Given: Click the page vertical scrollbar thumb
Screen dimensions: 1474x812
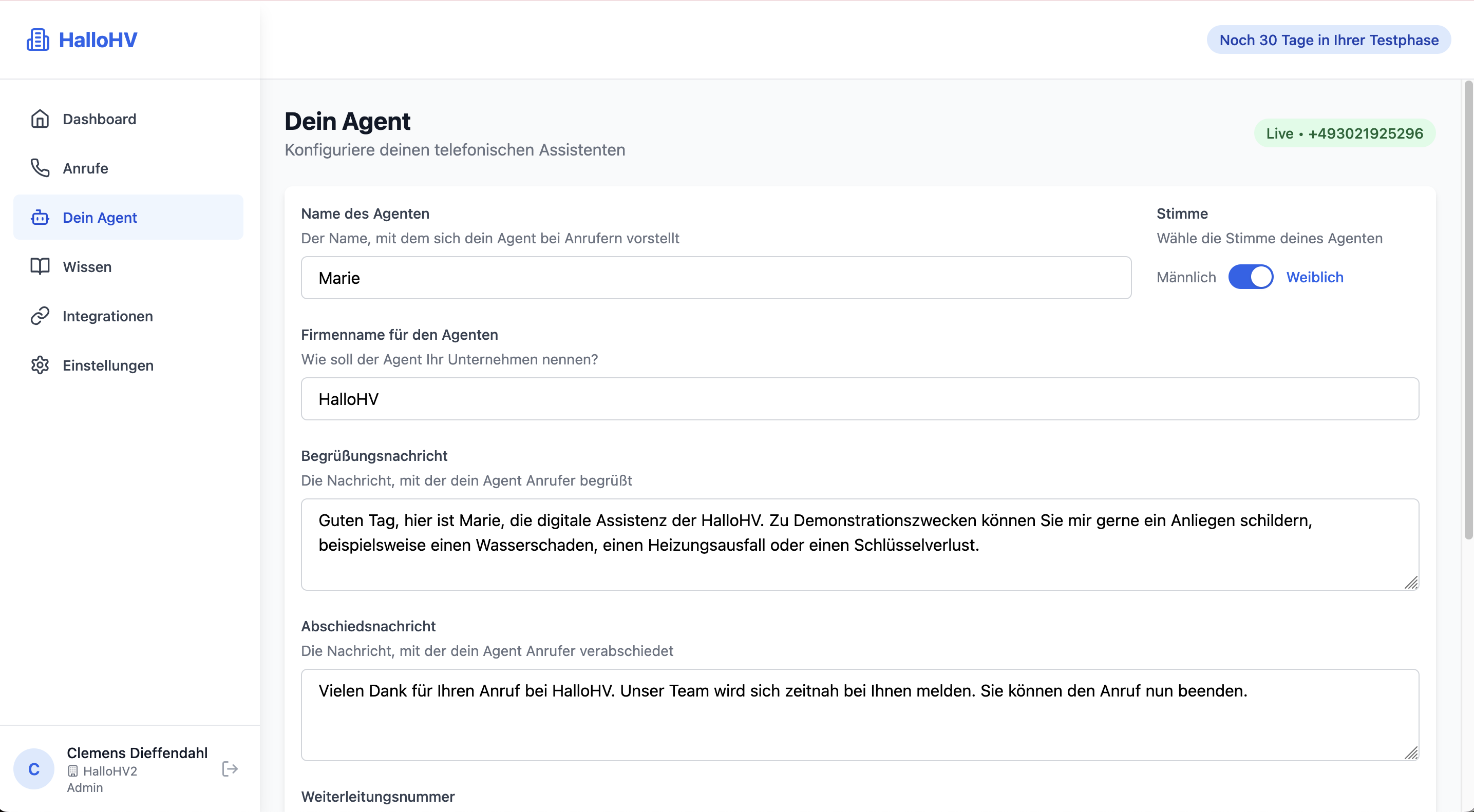Looking at the screenshot, I should [1468, 310].
